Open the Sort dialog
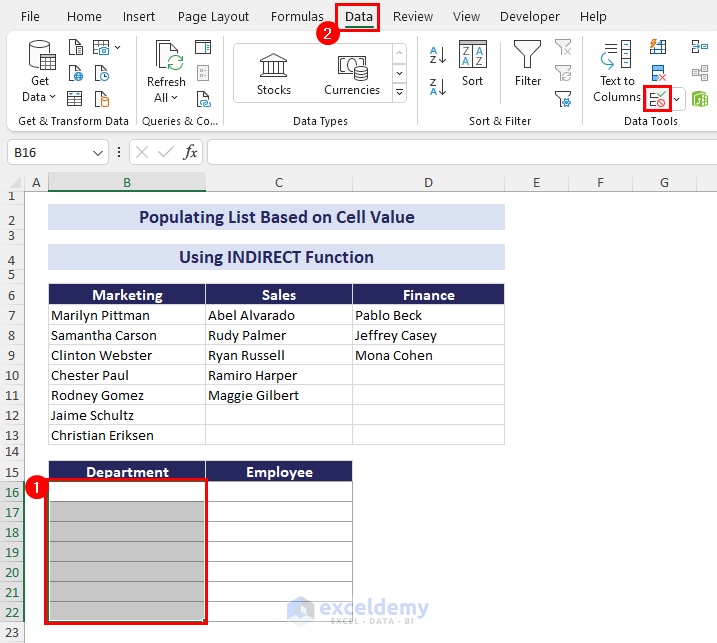The width and height of the screenshot is (717, 643). click(x=472, y=63)
